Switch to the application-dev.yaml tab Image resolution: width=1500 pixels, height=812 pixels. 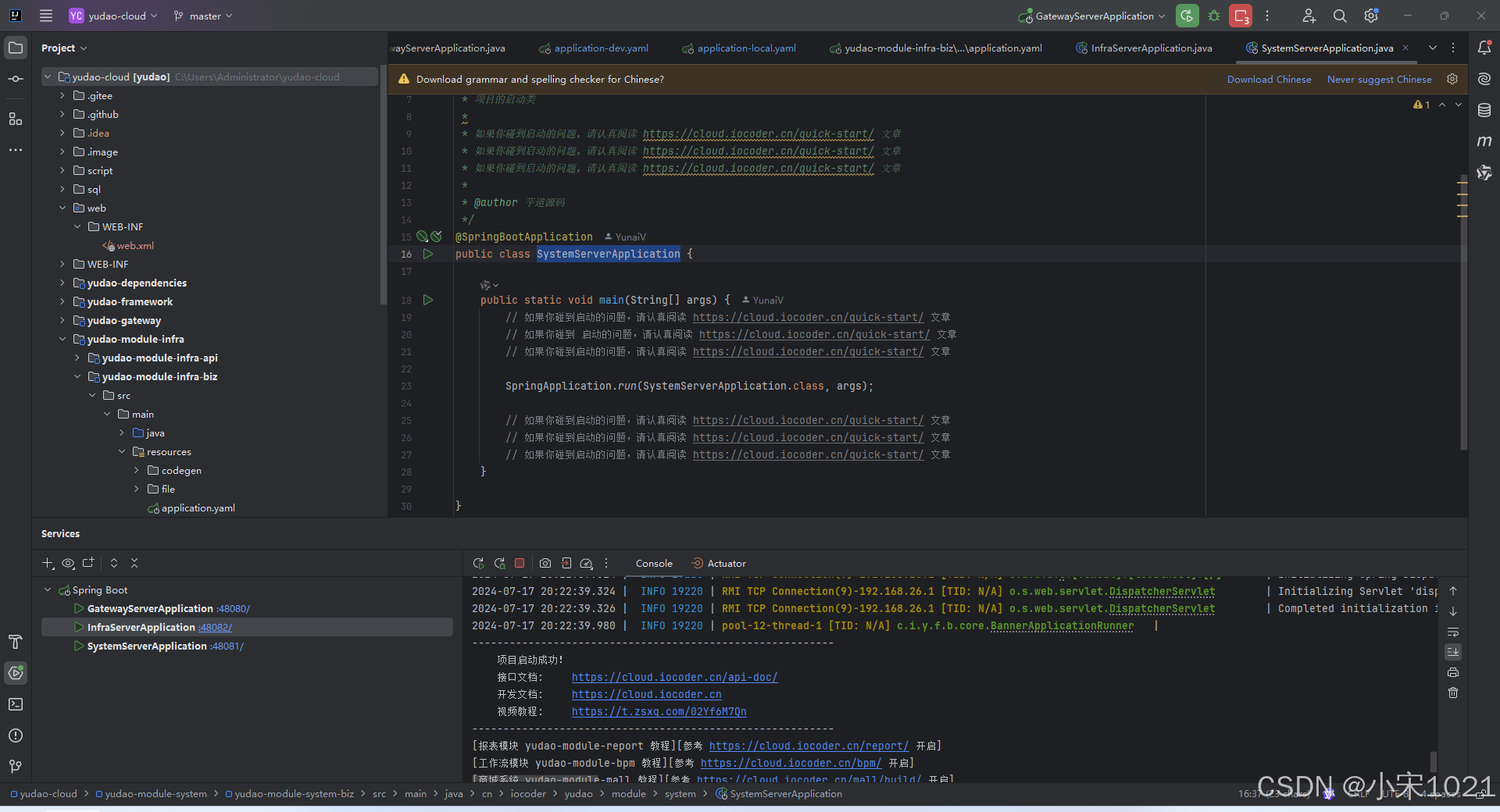point(601,48)
